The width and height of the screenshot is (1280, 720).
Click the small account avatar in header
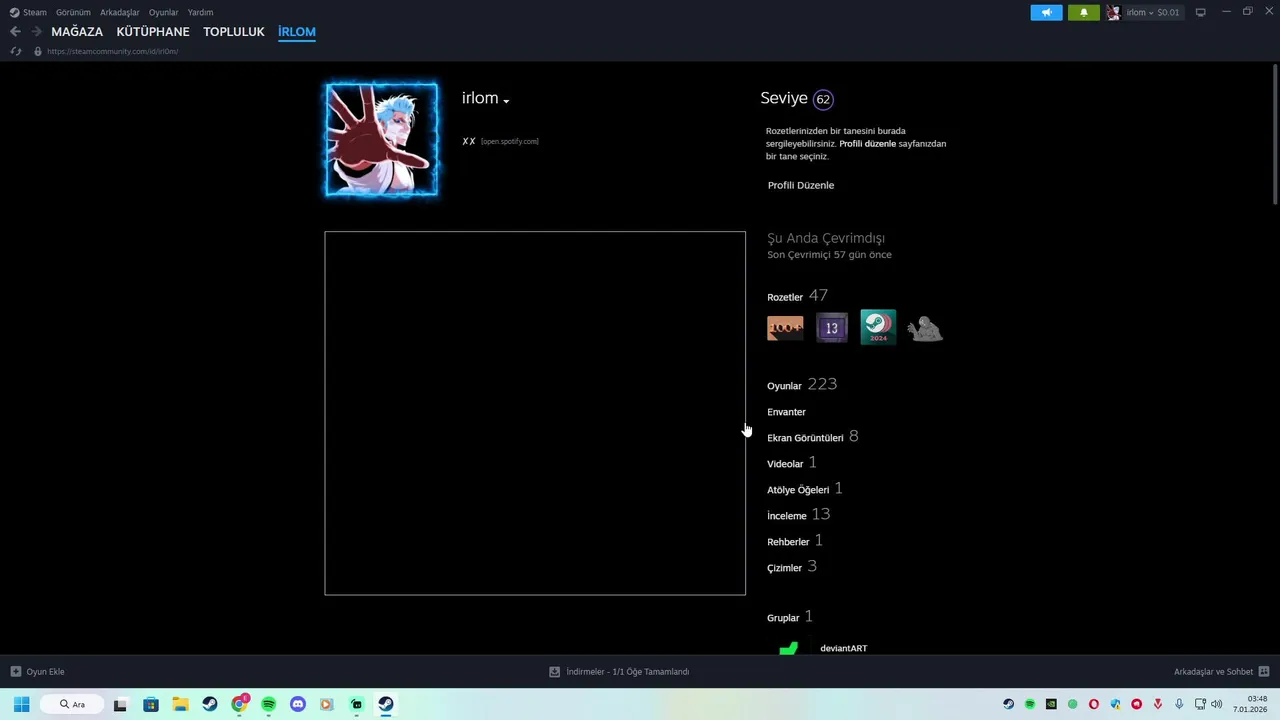1113,12
